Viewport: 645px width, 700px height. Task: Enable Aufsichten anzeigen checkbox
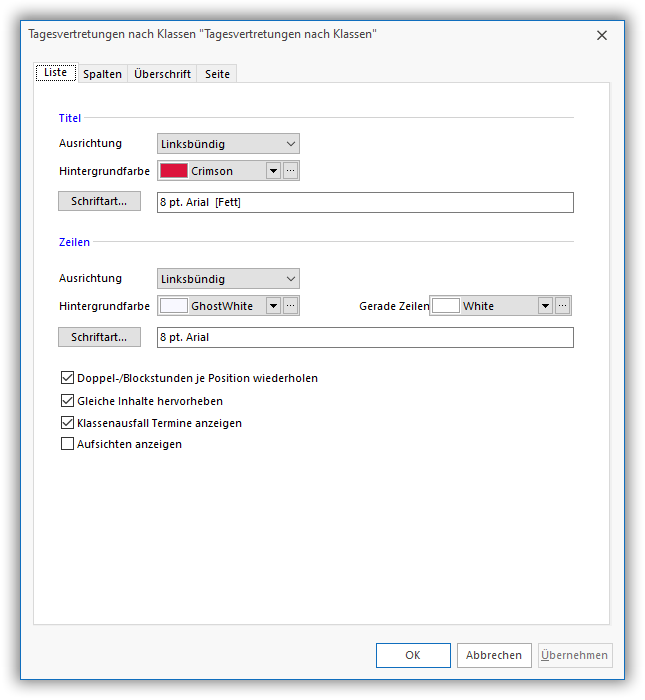coord(68,444)
